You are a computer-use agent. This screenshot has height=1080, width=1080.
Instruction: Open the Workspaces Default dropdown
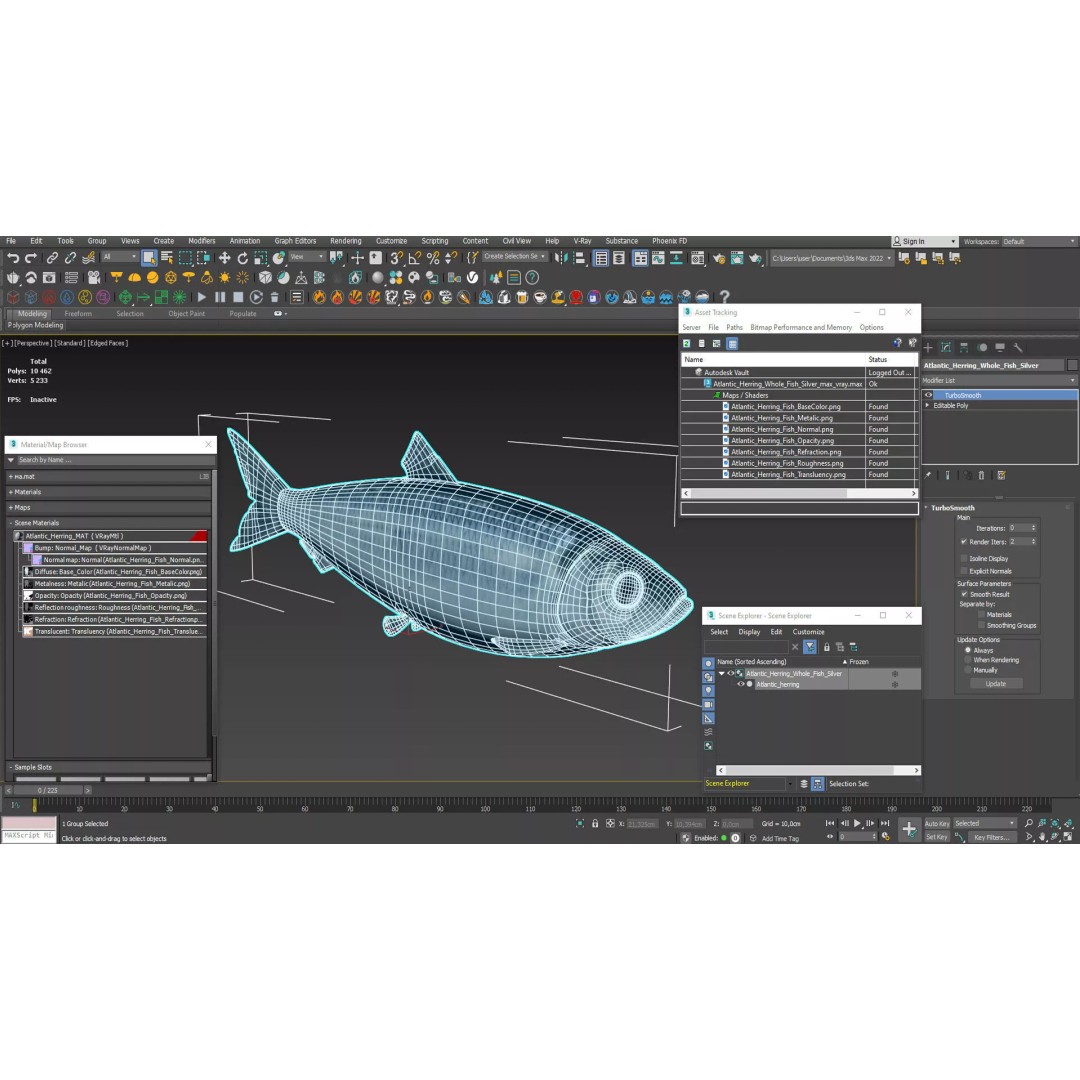click(x=1039, y=242)
